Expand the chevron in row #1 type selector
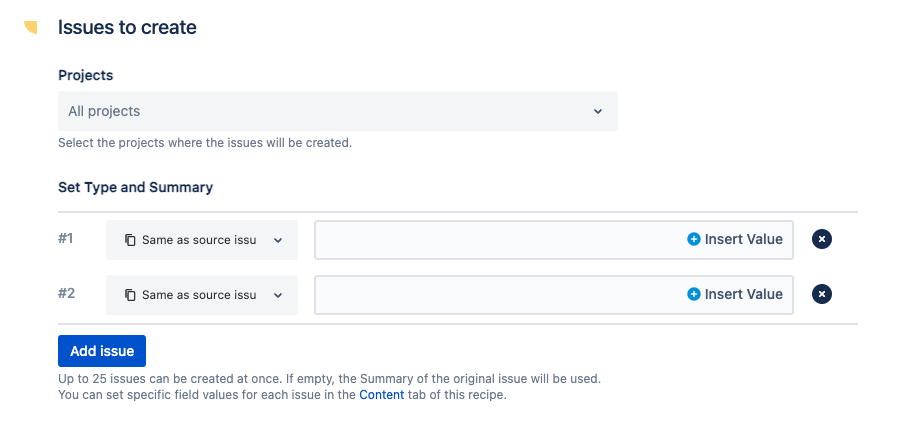 pos(278,240)
